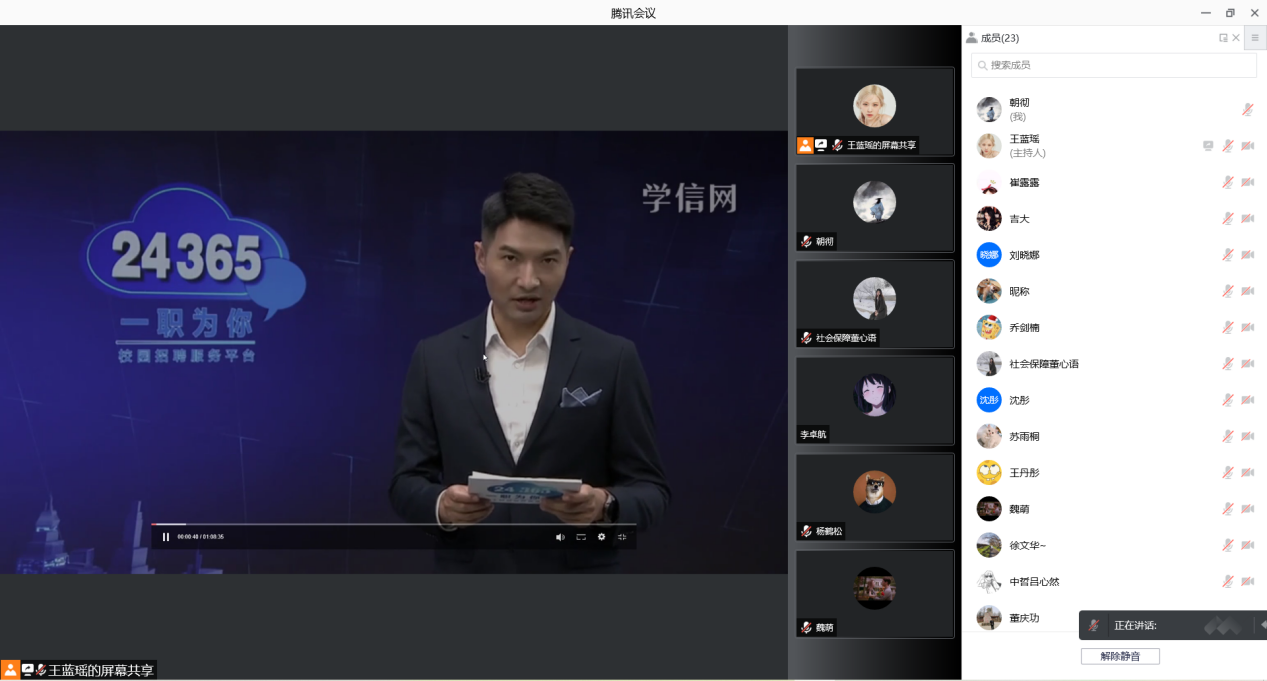
Task: Click 李卓航's video thumbnail
Action: (874, 400)
